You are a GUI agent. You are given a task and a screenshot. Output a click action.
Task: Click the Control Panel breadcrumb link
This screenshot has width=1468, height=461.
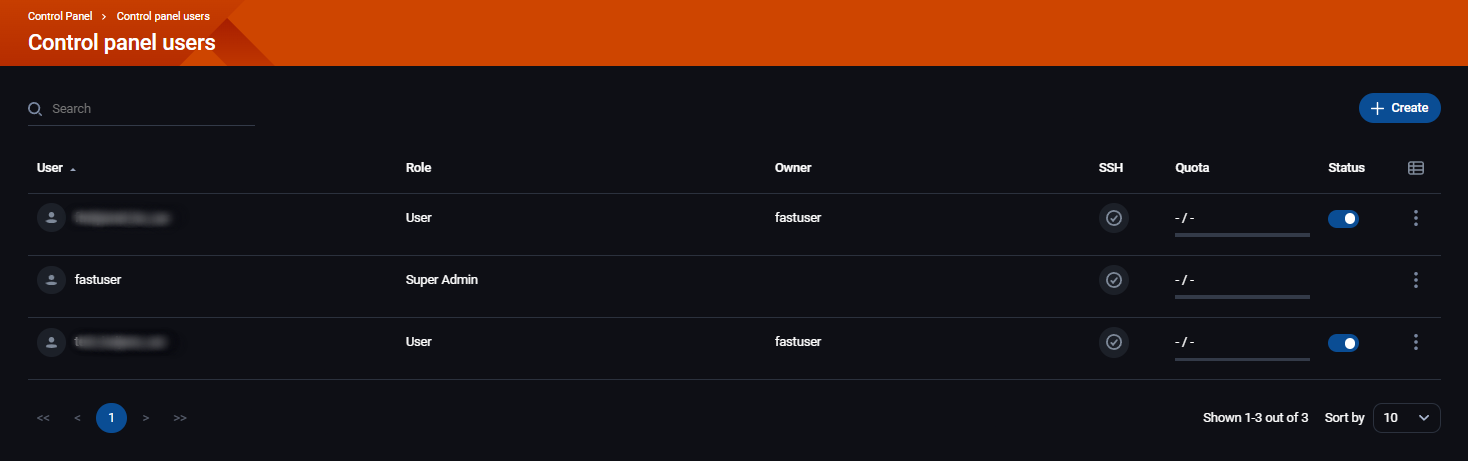point(60,16)
